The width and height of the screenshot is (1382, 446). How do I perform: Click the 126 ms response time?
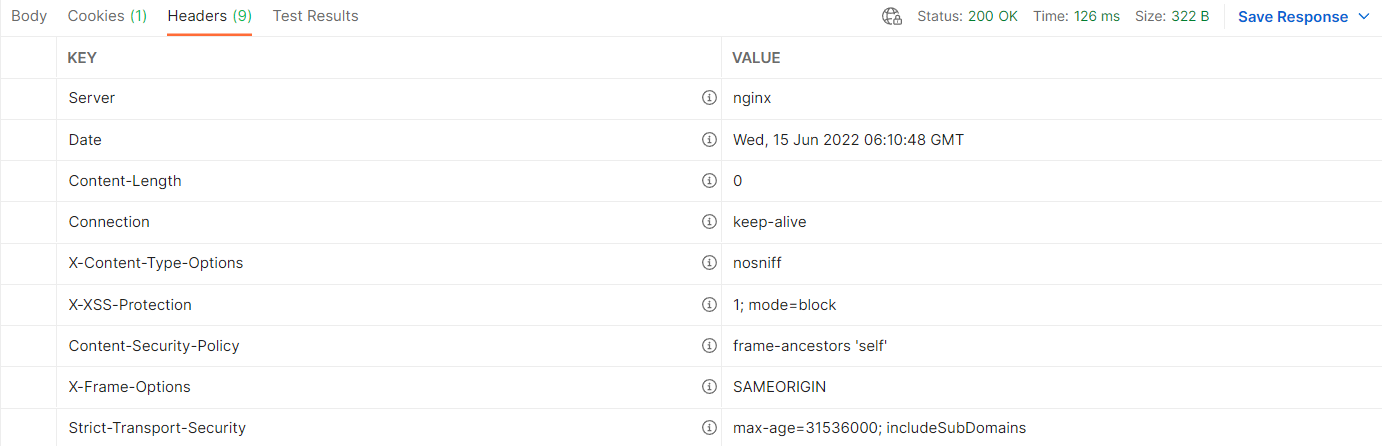[x=1097, y=17]
